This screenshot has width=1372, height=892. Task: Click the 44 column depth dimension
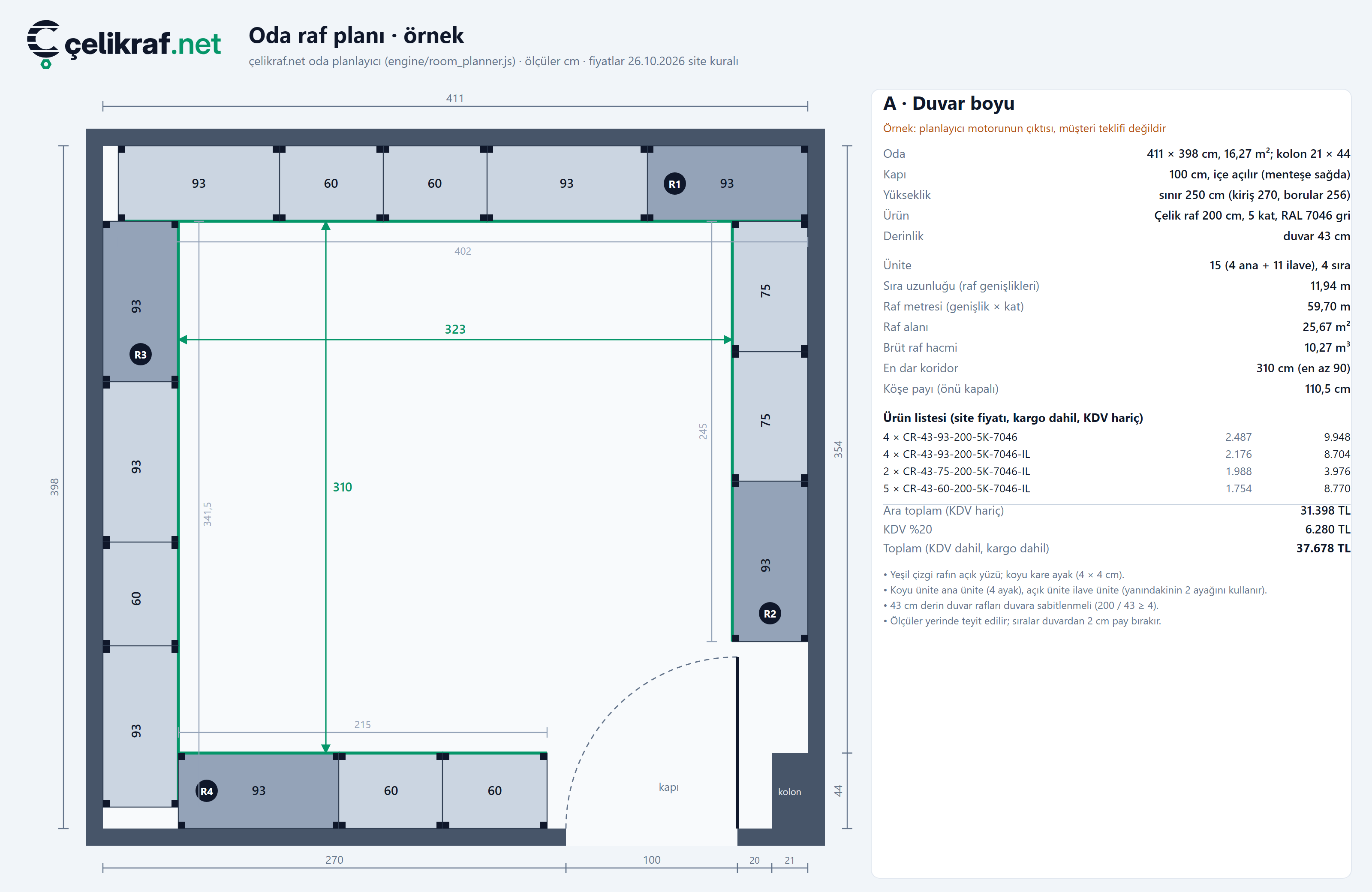tap(838, 791)
